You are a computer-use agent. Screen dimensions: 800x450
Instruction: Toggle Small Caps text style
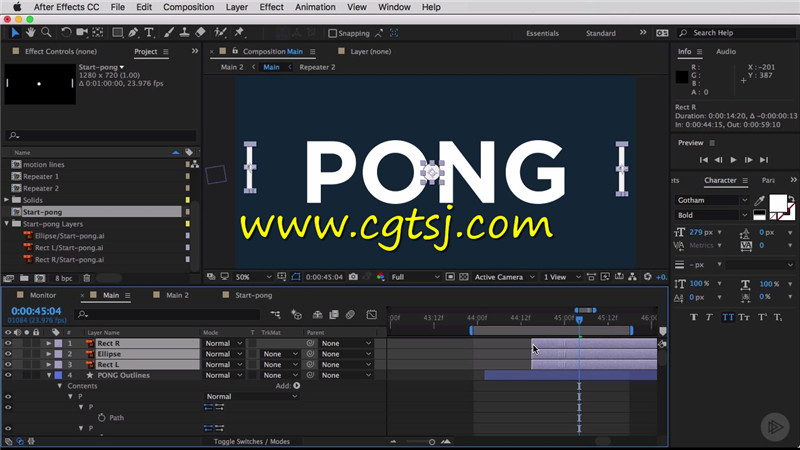click(x=744, y=317)
